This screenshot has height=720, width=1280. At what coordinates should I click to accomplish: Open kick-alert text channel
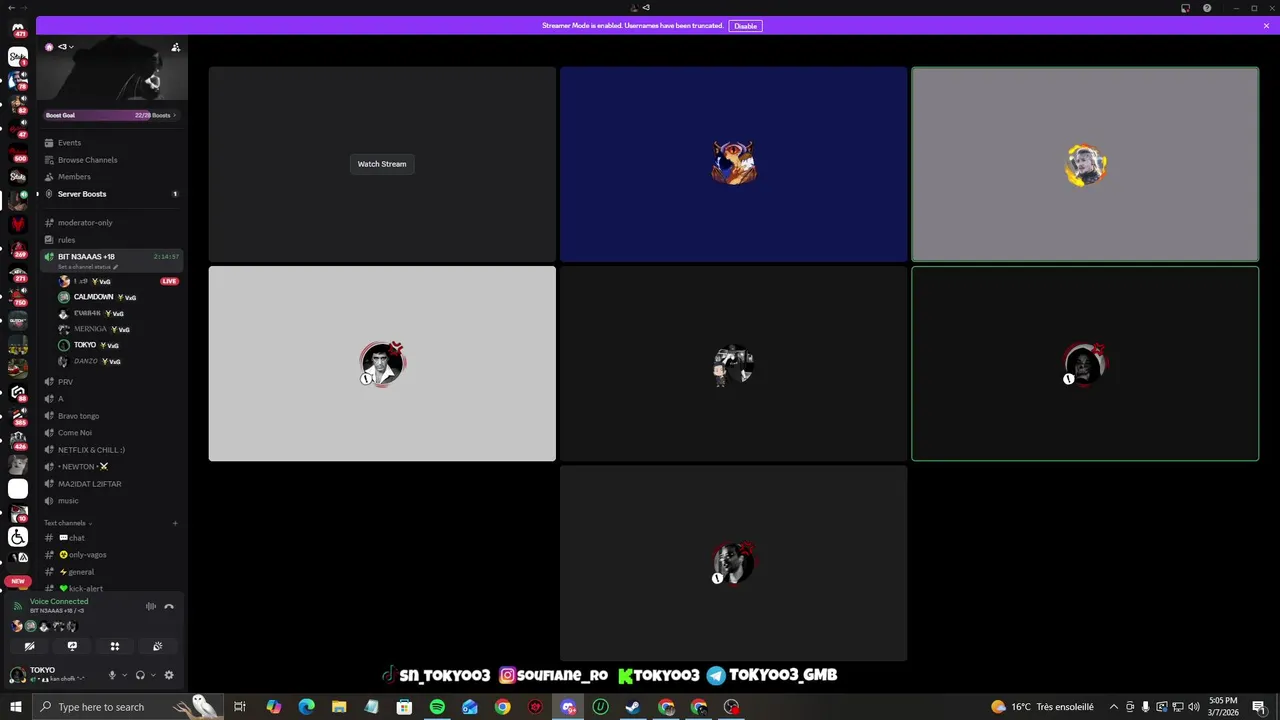pyautogui.click(x=111, y=588)
